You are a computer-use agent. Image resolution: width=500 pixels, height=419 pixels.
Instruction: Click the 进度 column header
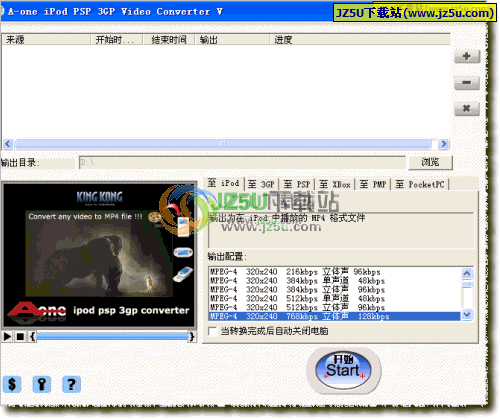(x=360, y=40)
